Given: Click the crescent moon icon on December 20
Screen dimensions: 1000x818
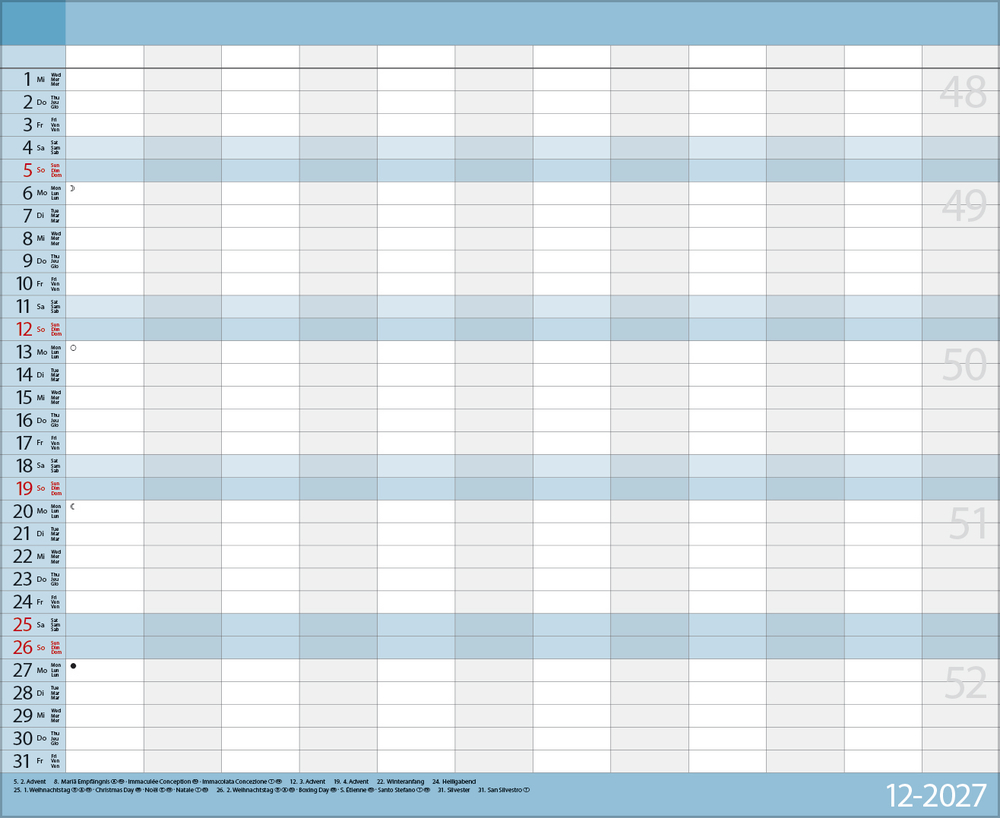Looking at the screenshot, I should tap(72, 507).
